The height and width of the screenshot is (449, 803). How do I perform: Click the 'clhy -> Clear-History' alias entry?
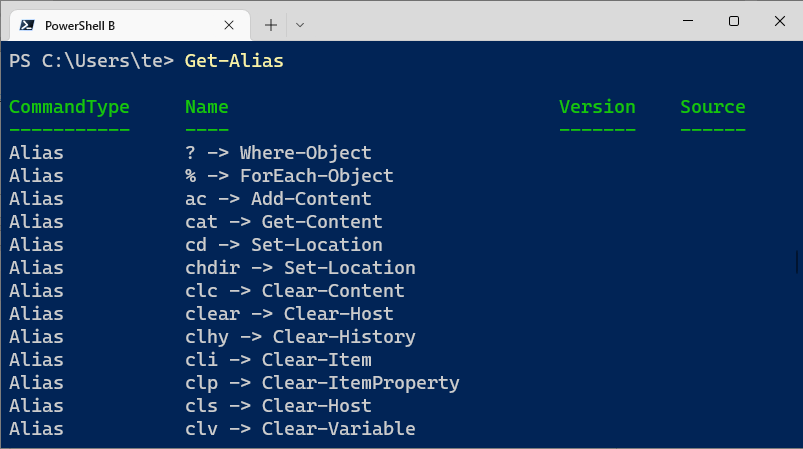[x=300, y=337]
